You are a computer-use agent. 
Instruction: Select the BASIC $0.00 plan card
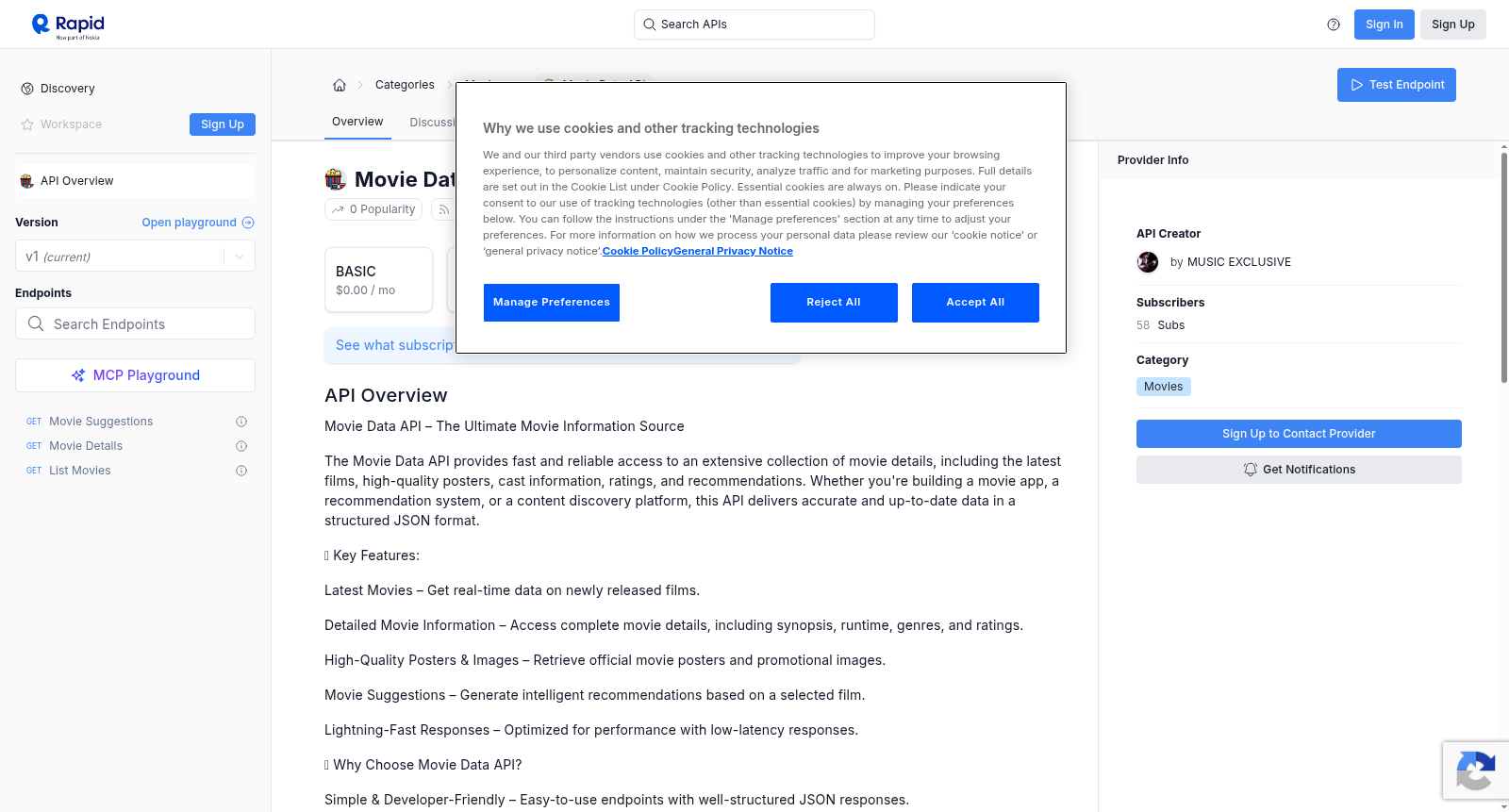coord(378,280)
